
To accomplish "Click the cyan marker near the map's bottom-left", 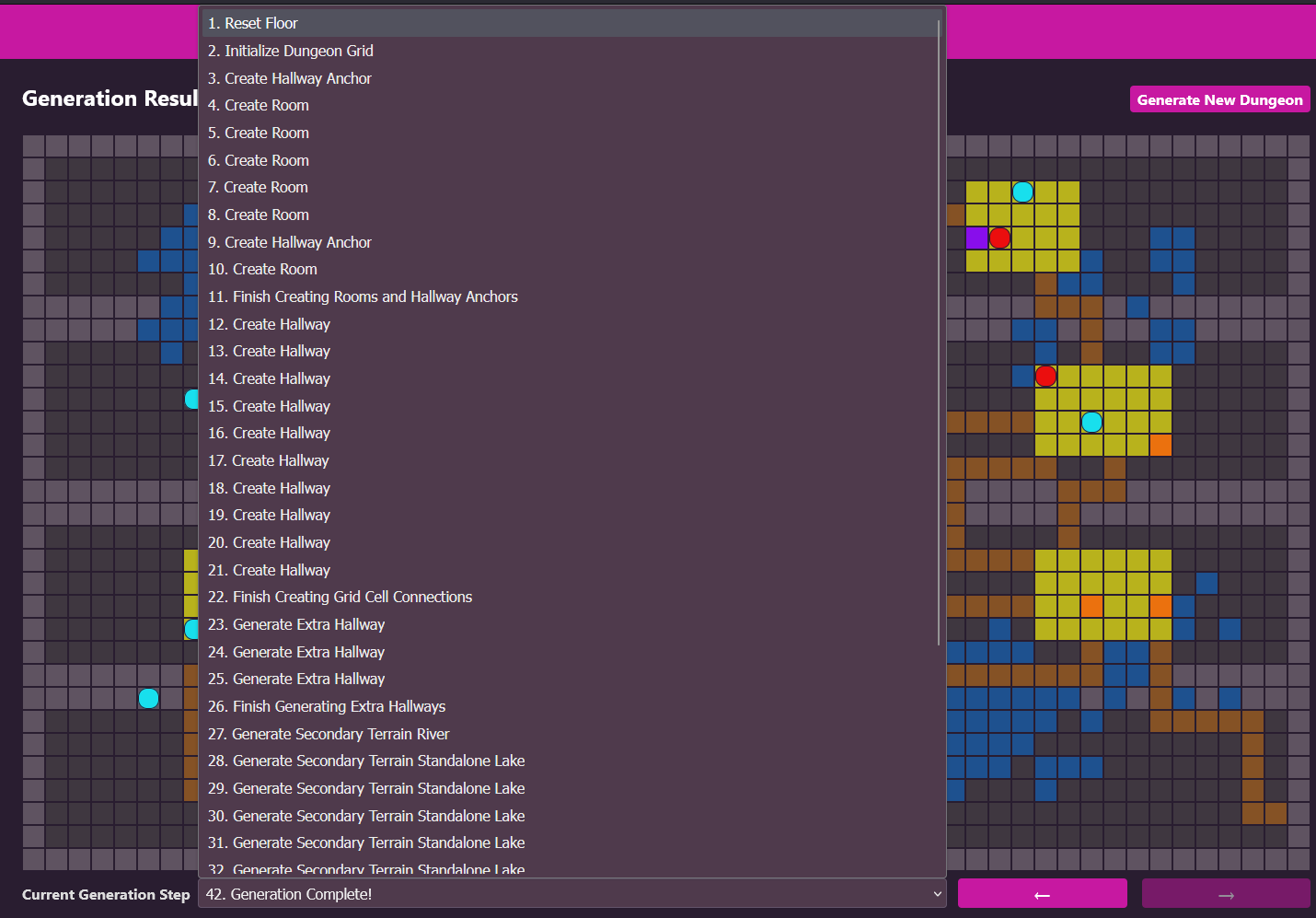I will point(148,698).
